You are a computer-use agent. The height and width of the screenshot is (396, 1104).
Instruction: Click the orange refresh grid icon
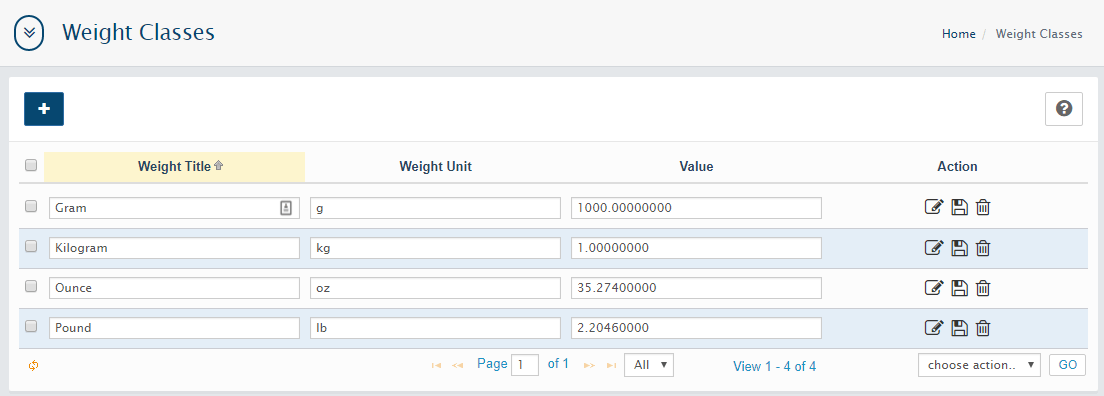[33, 366]
